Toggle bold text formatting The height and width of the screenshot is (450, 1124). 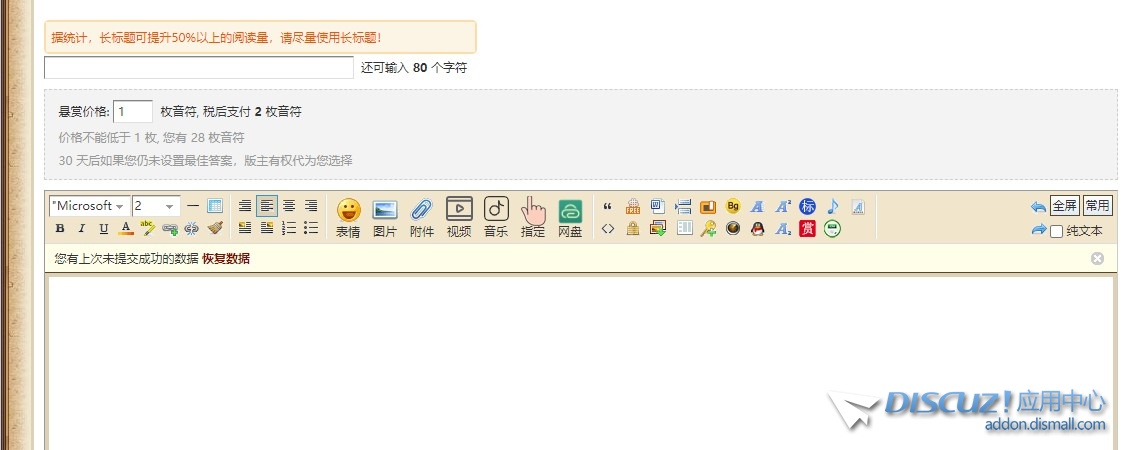click(60, 229)
